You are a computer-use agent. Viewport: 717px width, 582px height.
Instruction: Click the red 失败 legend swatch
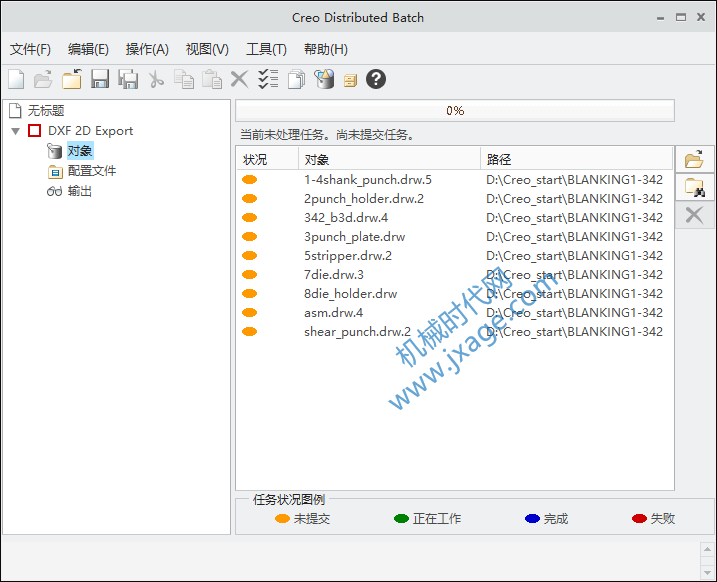[x=639, y=518]
